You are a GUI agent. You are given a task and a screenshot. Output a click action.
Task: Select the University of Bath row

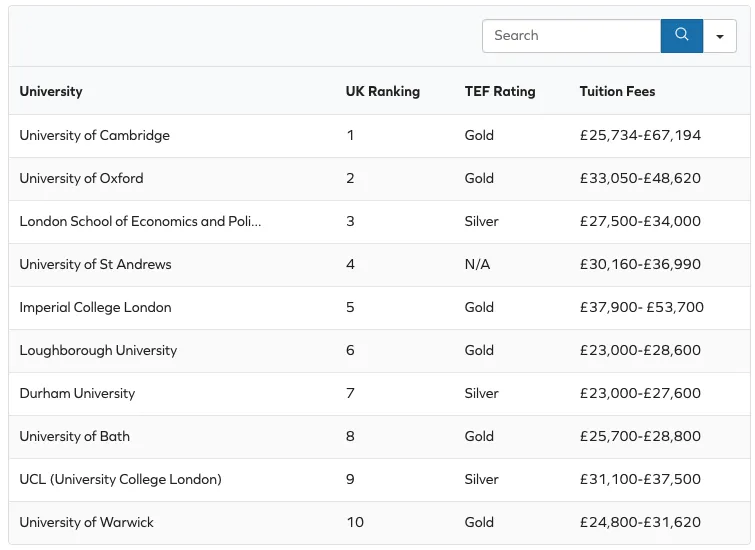pos(75,436)
